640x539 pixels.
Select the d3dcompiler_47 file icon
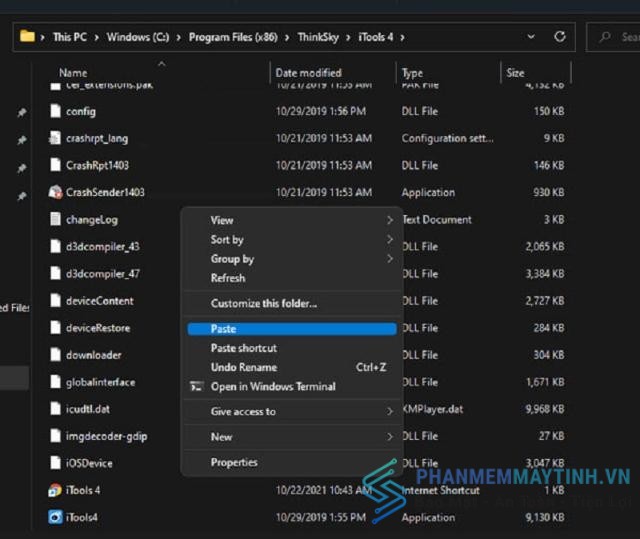(x=55, y=273)
